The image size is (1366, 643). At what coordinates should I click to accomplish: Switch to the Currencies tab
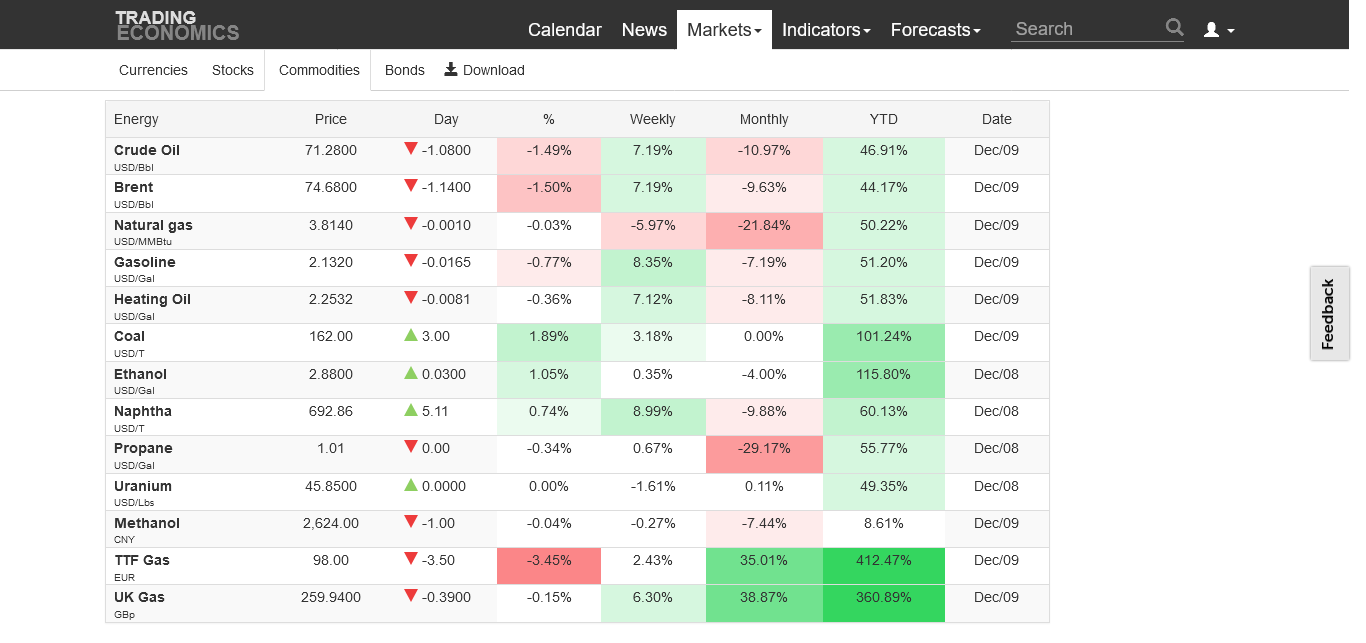pyautogui.click(x=153, y=70)
